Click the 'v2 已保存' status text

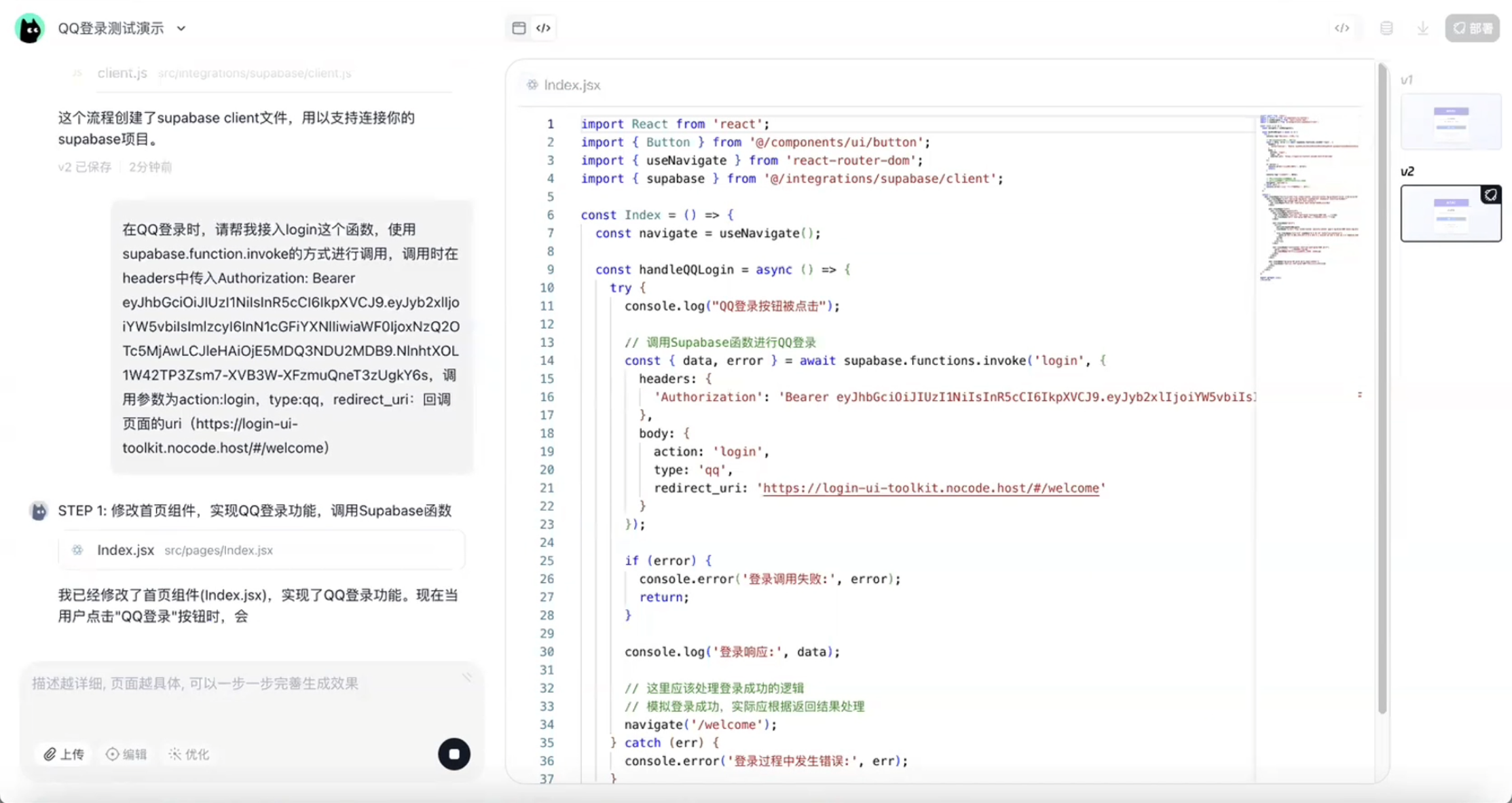(84, 167)
